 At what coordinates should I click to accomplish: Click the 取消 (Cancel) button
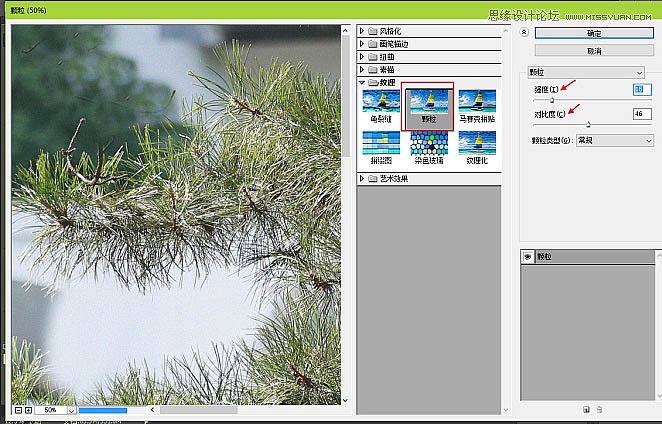tap(593, 49)
